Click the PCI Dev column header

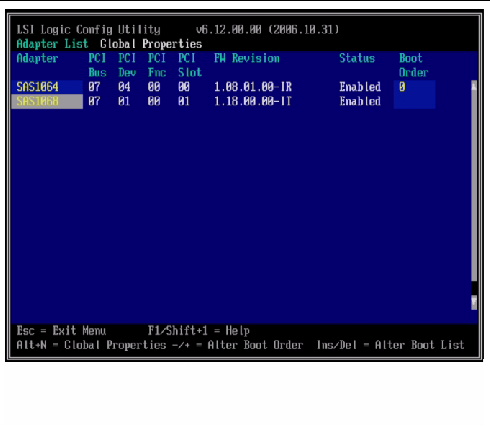pos(127,65)
